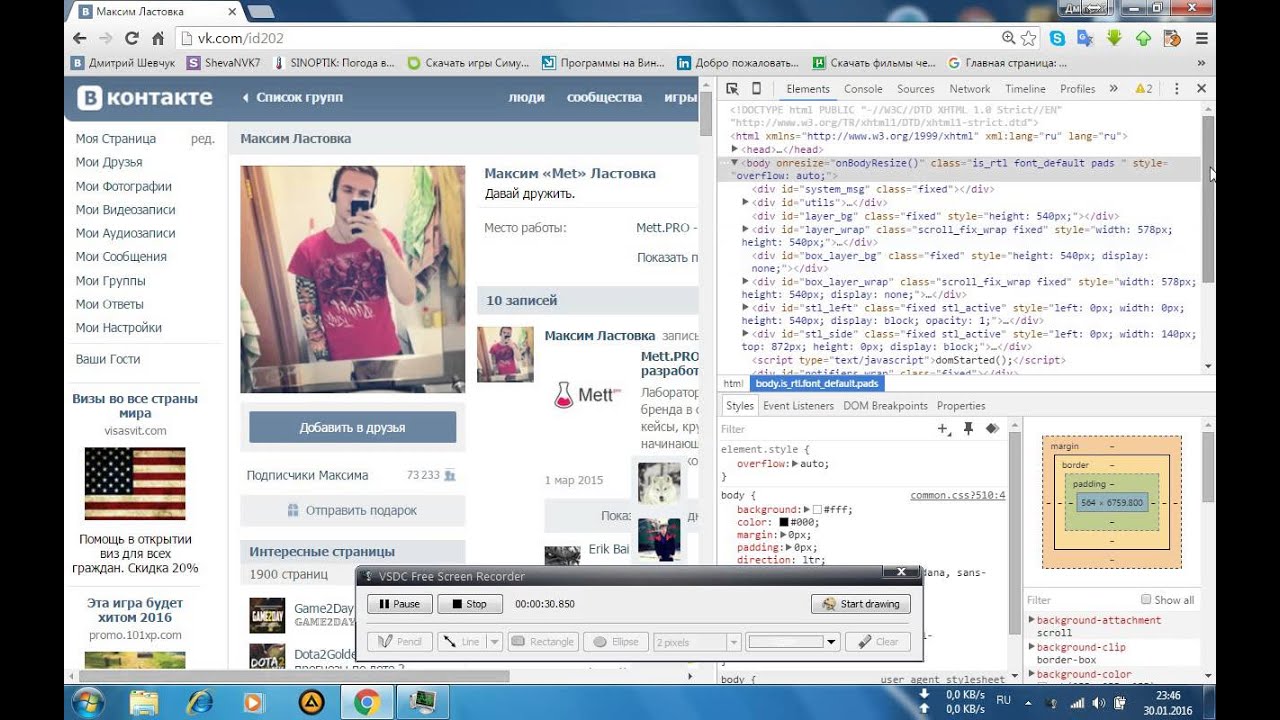
Task: Click Start drawing in the recorder
Action: pos(861,604)
